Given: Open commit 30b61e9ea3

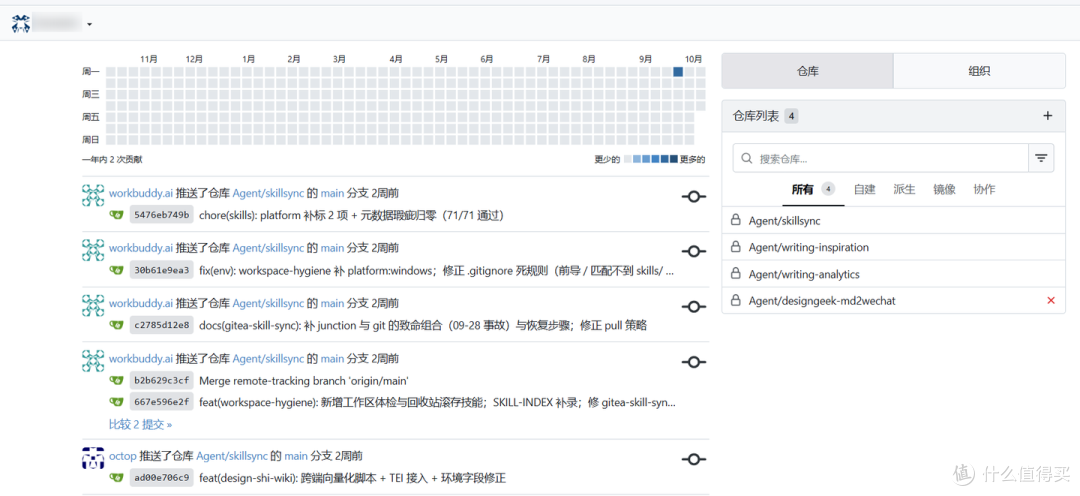Looking at the screenshot, I should coord(162,270).
